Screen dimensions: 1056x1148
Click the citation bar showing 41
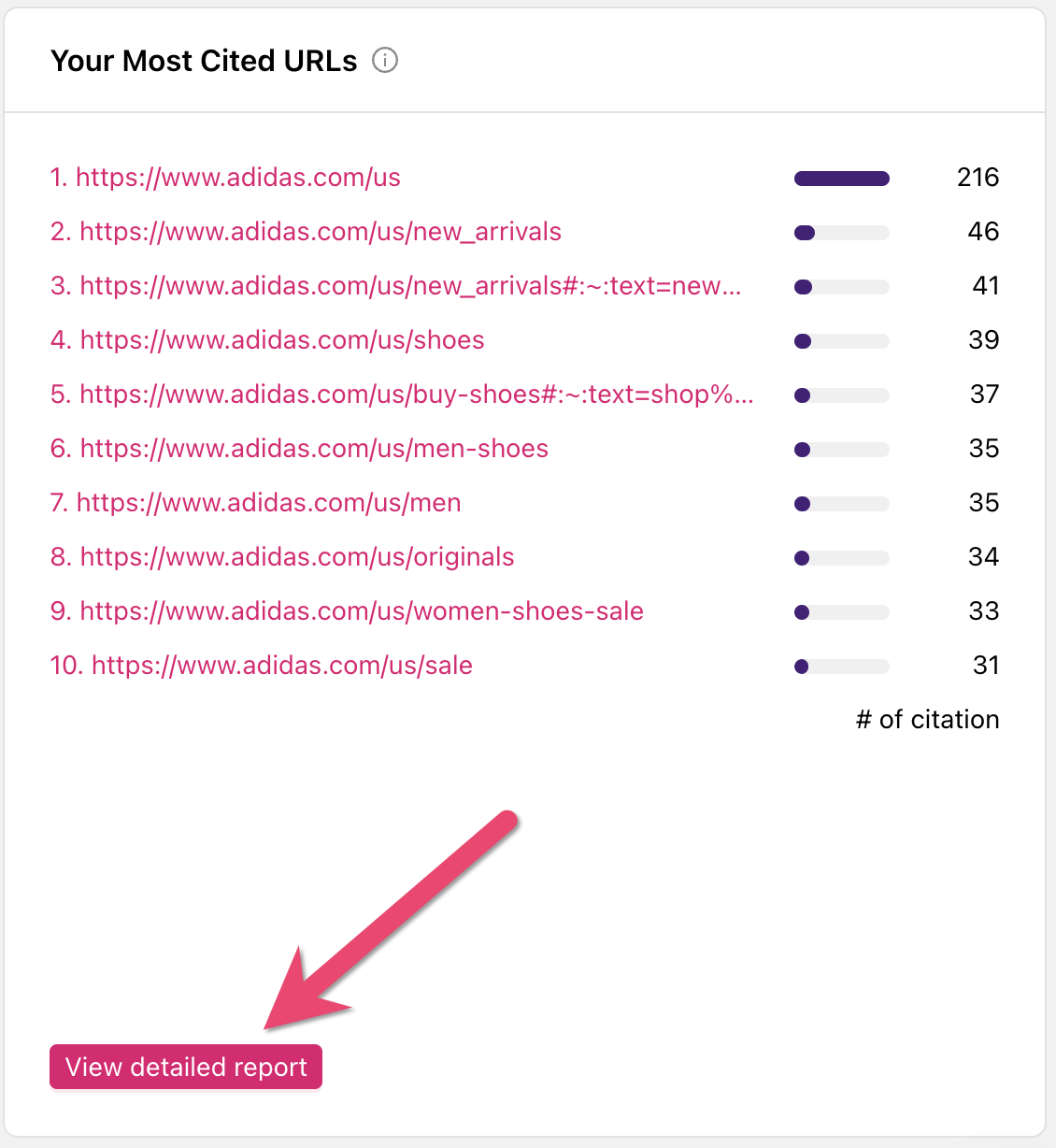coord(841,287)
